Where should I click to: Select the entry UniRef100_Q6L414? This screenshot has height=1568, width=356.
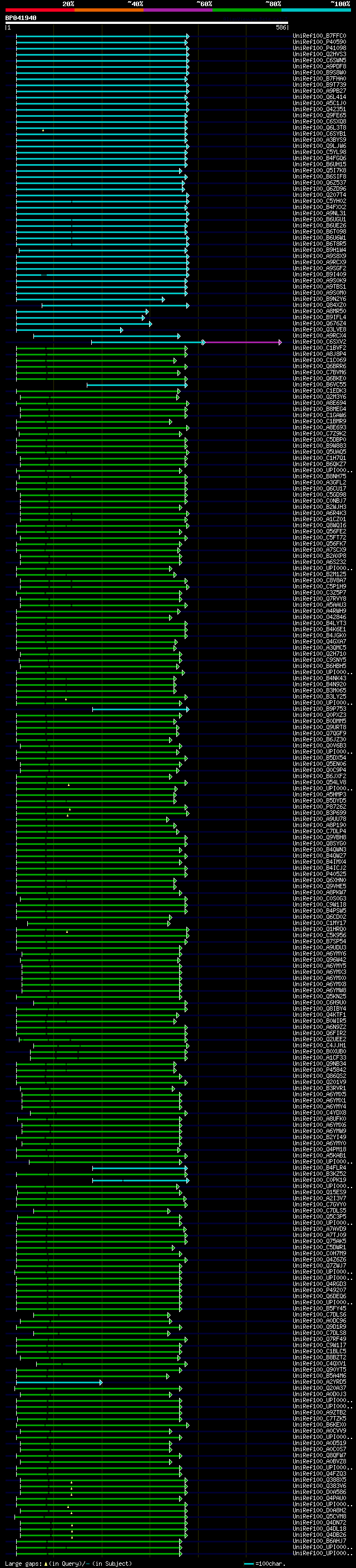click(319, 97)
